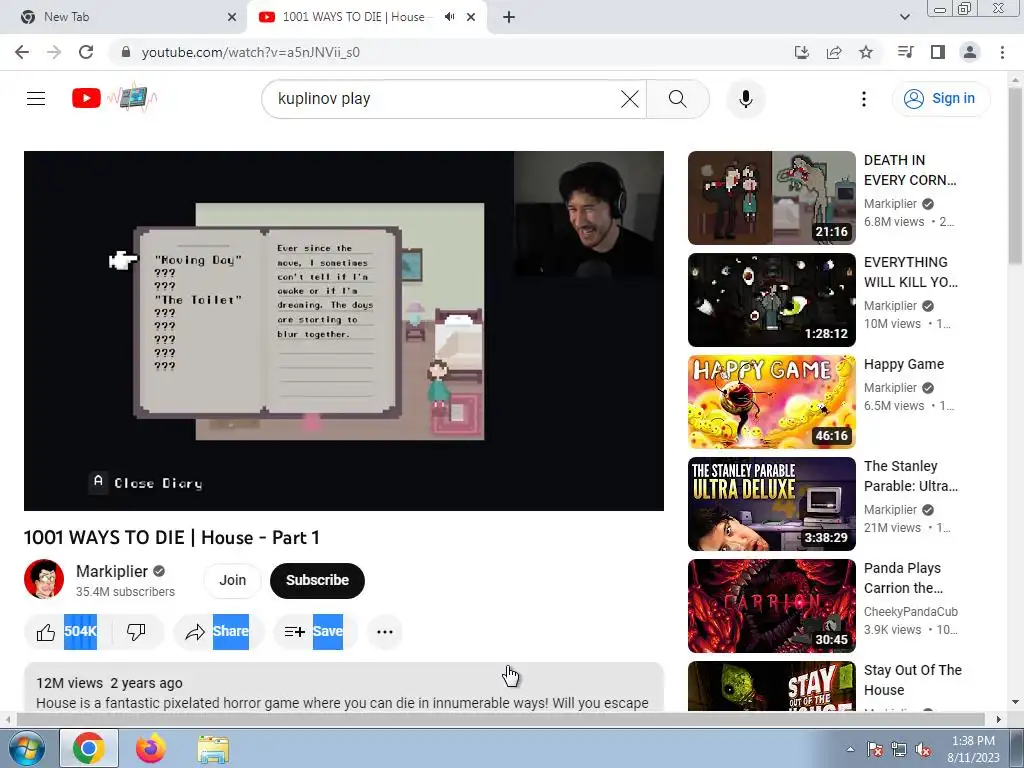The width and height of the screenshot is (1024, 768).
Task: Subscribe to Markiplier
Action: (x=317, y=581)
